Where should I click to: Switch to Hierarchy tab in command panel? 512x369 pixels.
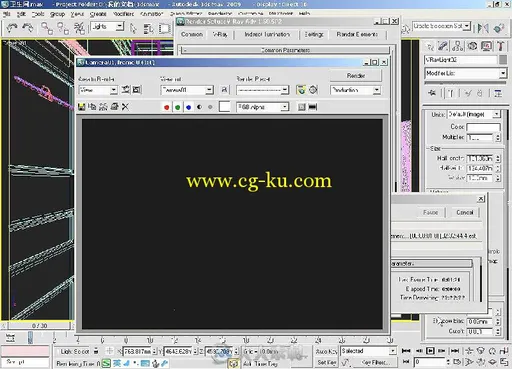point(457,46)
